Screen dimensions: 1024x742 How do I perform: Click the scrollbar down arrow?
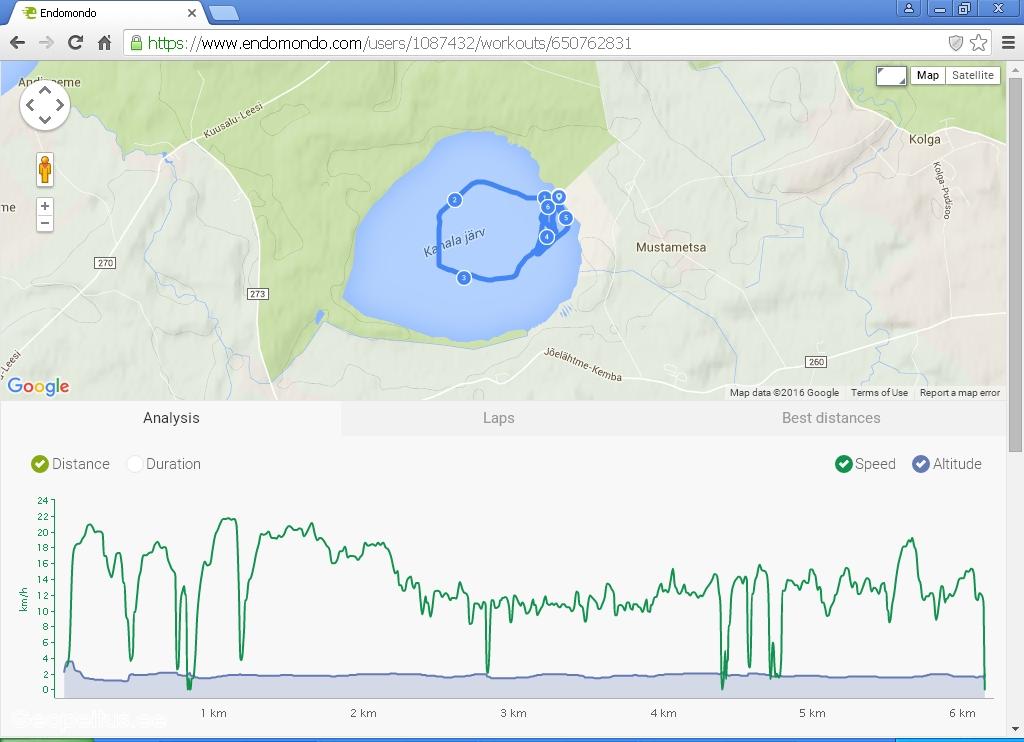[1015, 729]
